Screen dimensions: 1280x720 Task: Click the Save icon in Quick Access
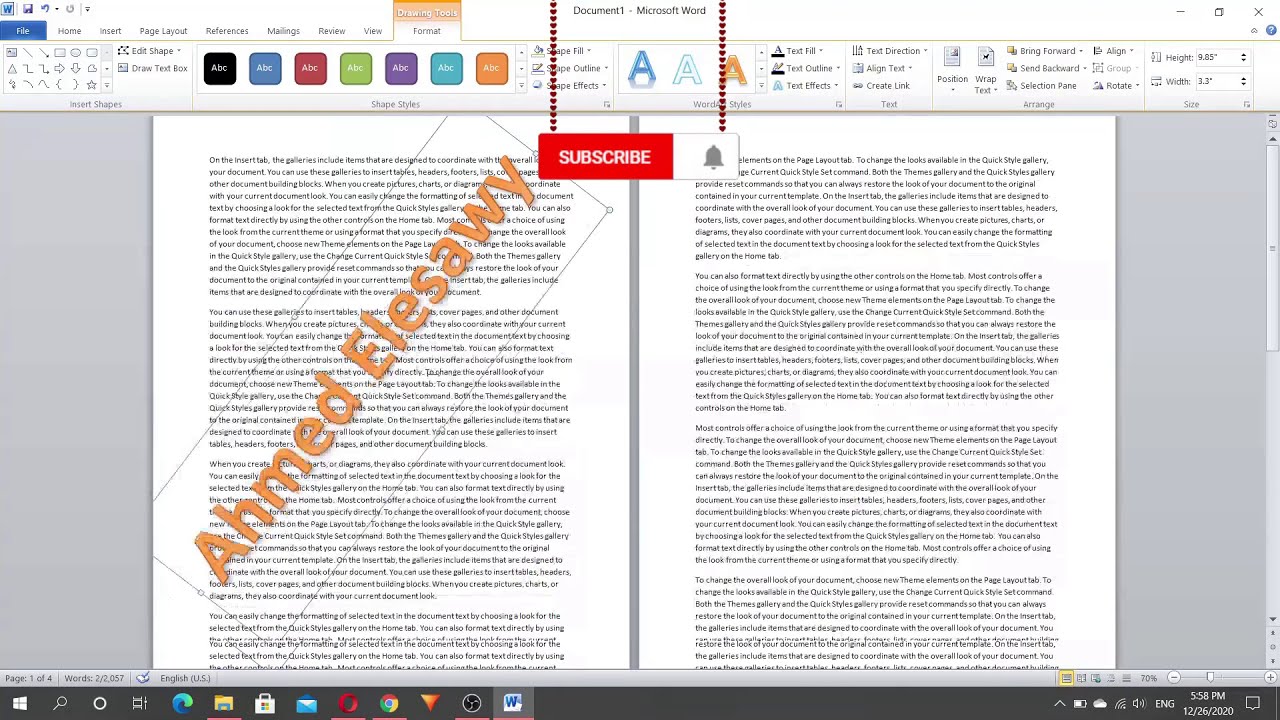pyautogui.click(x=27, y=9)
